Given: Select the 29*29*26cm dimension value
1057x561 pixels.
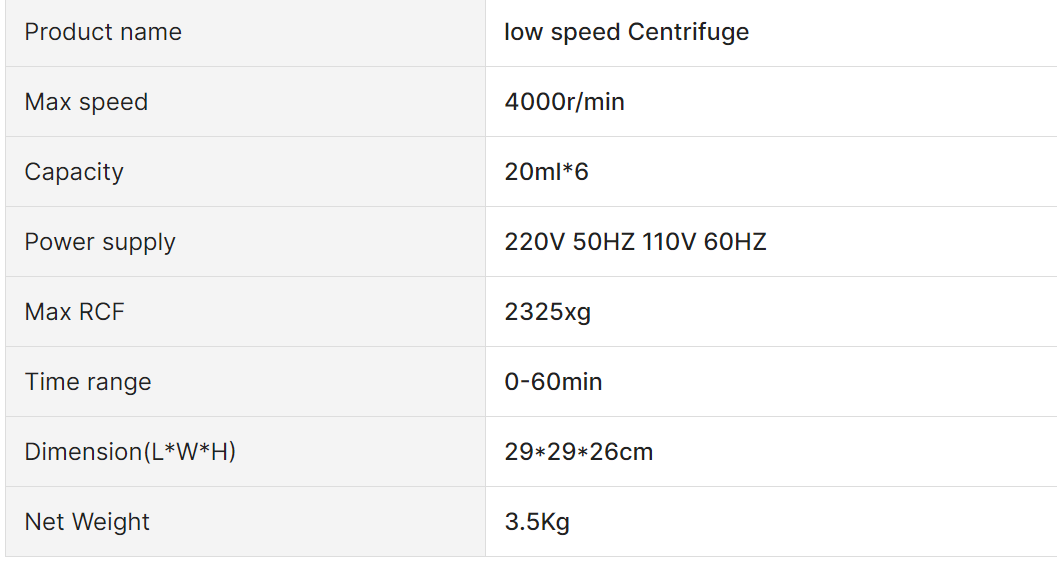Looking at the screenshot, I should 578,452.
